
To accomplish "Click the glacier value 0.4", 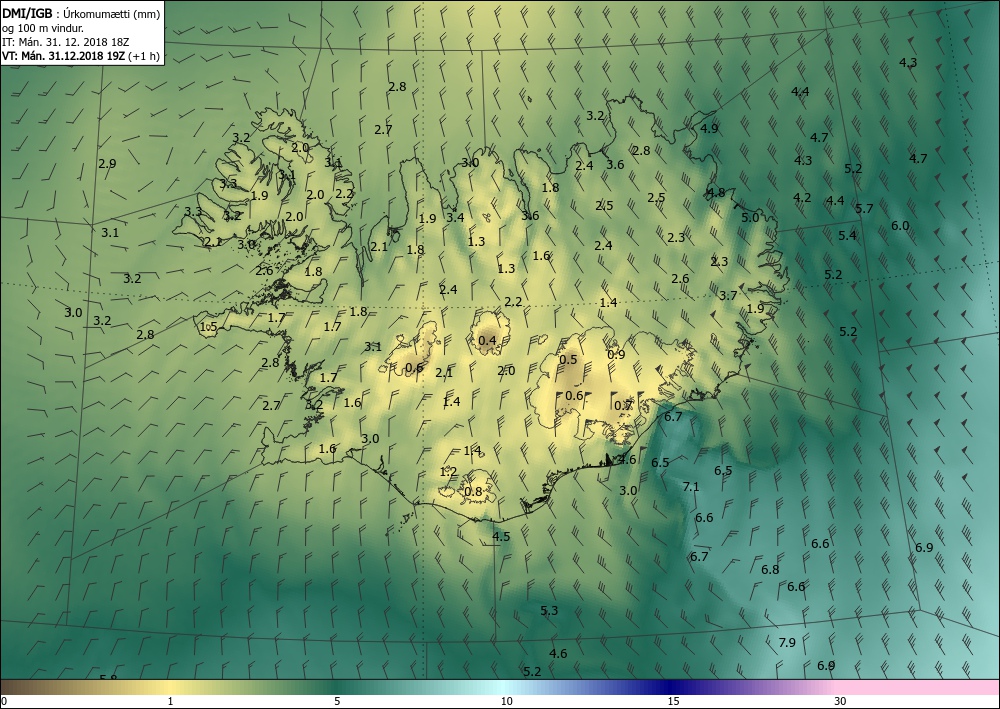I will 487,340.
